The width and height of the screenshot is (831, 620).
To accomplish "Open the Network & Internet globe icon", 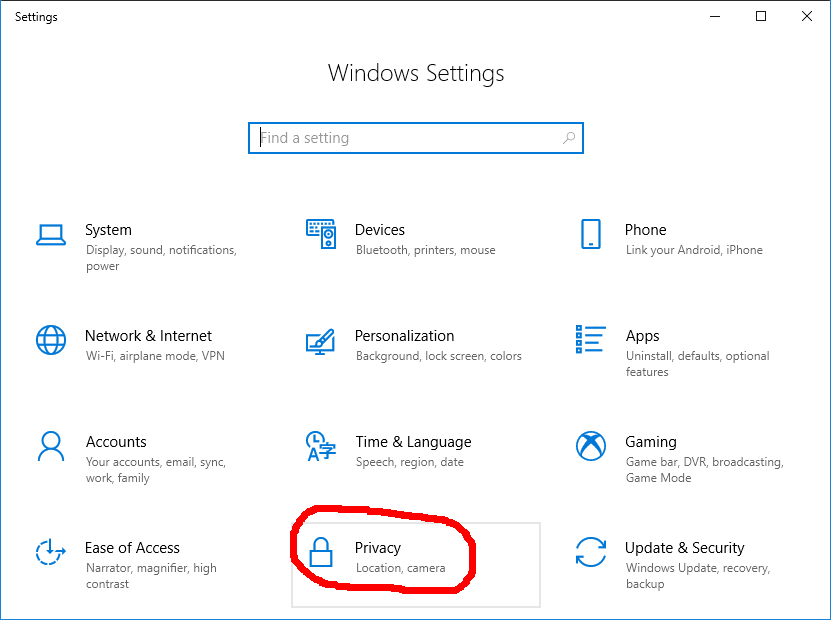I will click(51, 340).
